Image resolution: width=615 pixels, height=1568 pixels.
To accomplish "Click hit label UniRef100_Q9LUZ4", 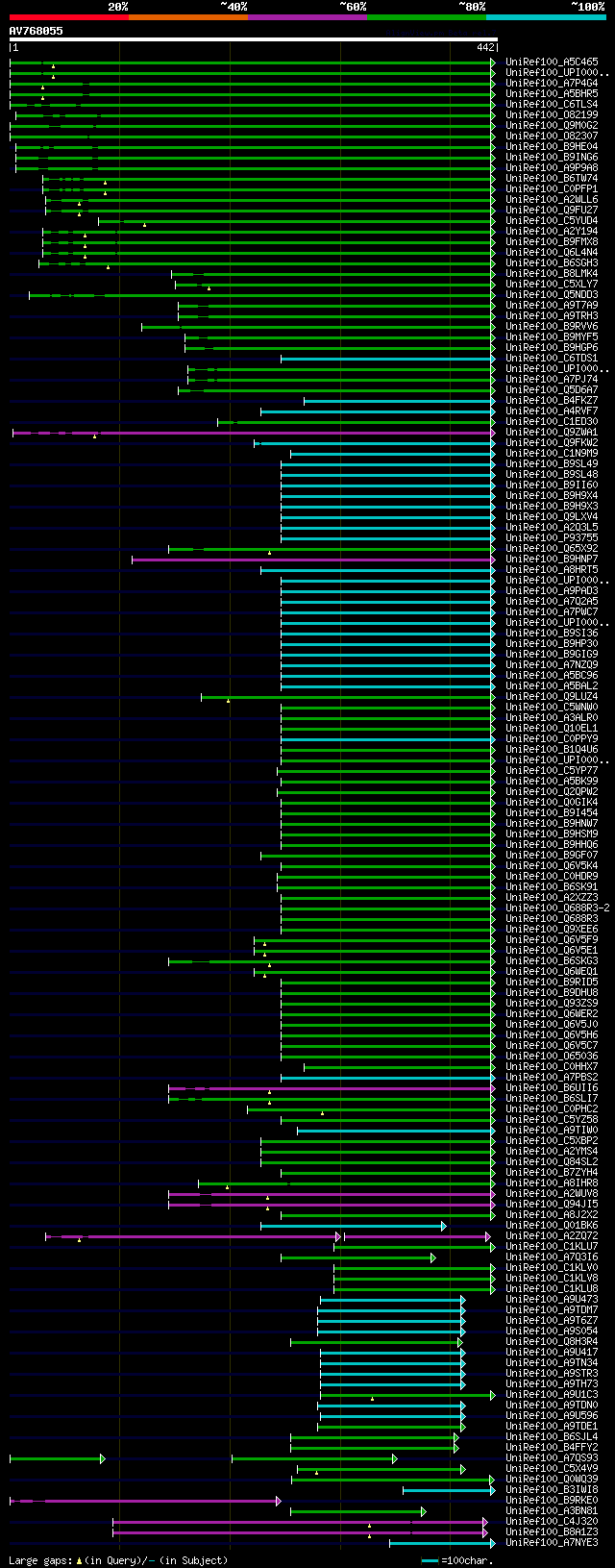I will (552, 697).
